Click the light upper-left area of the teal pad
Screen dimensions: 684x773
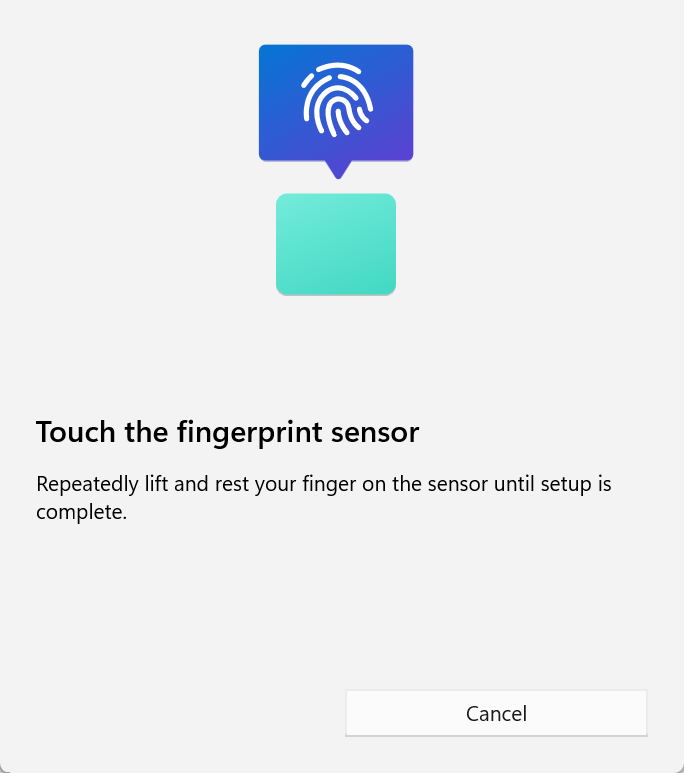click(301, 214)
